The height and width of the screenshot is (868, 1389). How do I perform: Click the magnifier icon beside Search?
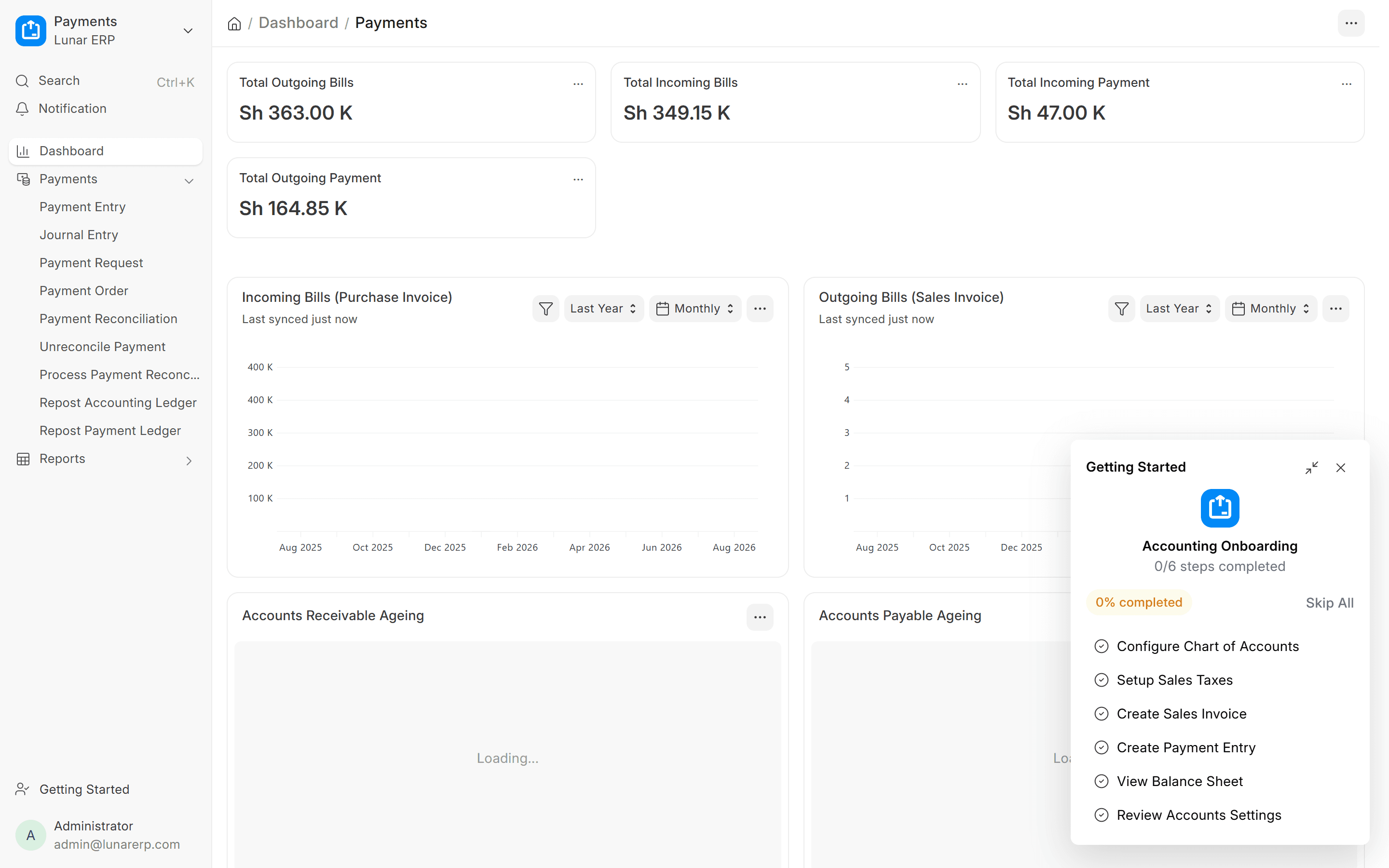click(22, 81)
